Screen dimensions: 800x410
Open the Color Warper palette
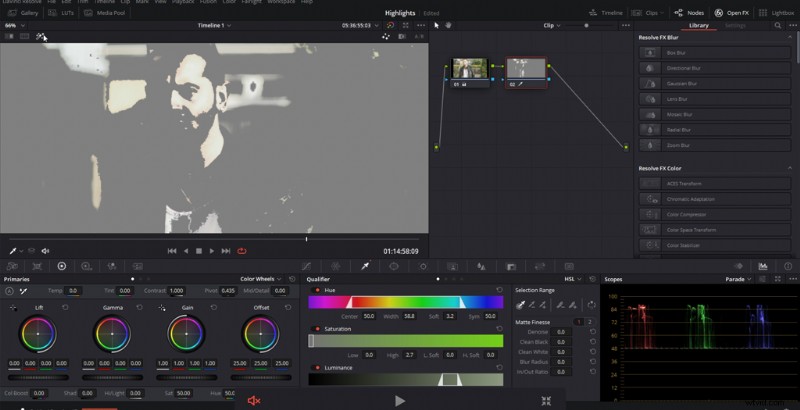(336, 266)
